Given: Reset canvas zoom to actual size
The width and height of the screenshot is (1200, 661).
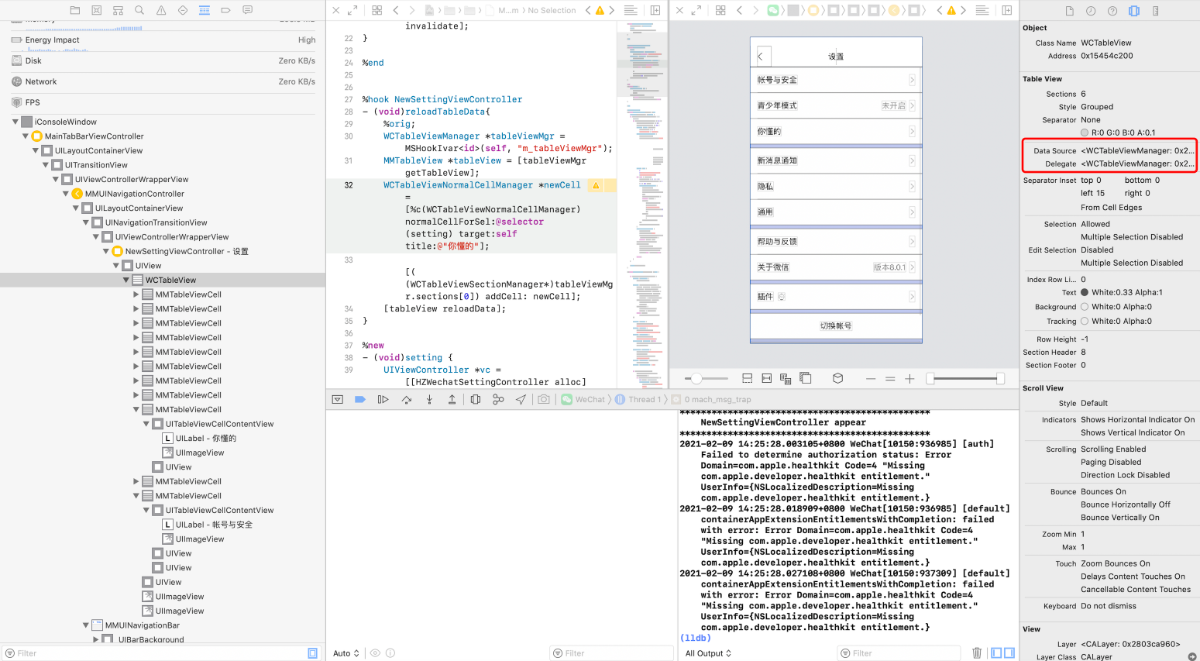Looking at the screenshot, I should click(x=890, y=379).
